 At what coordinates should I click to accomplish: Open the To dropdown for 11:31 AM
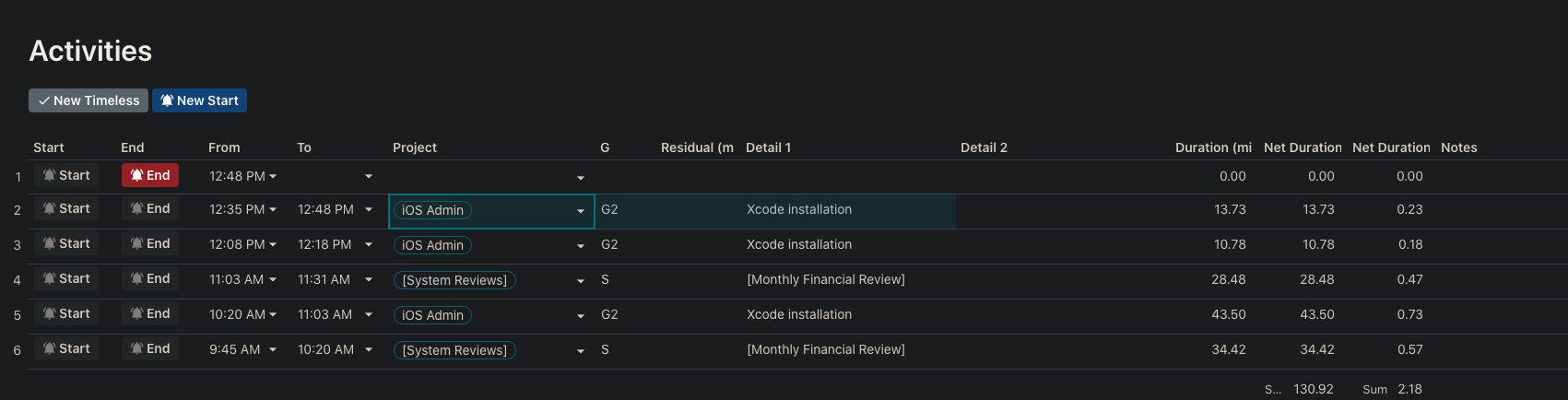coord(369,279)
